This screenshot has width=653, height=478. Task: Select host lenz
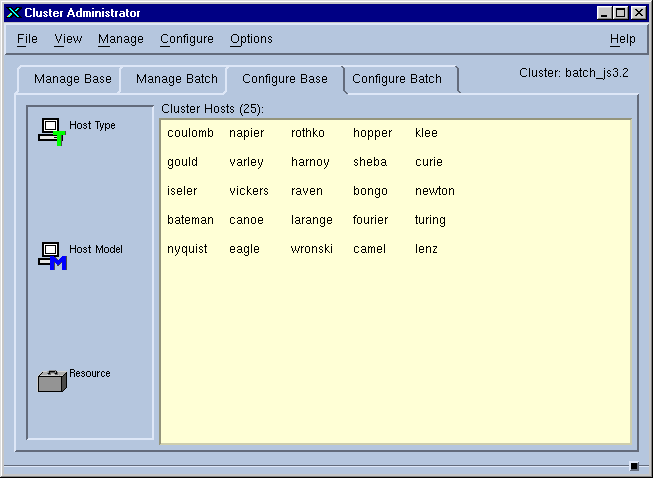click(426, 249)
